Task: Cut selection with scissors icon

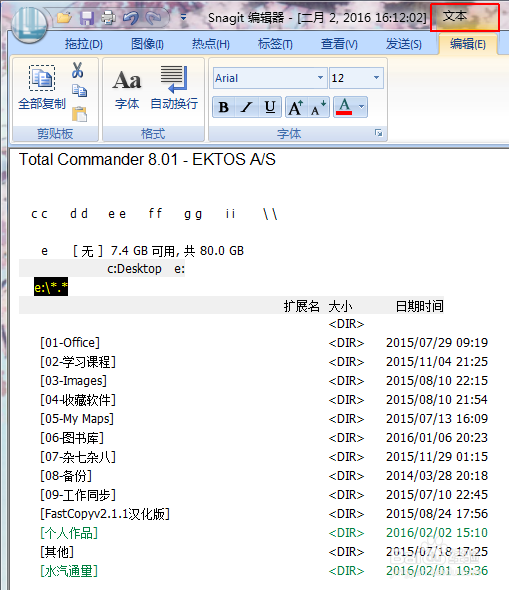Action: point(78,70)
